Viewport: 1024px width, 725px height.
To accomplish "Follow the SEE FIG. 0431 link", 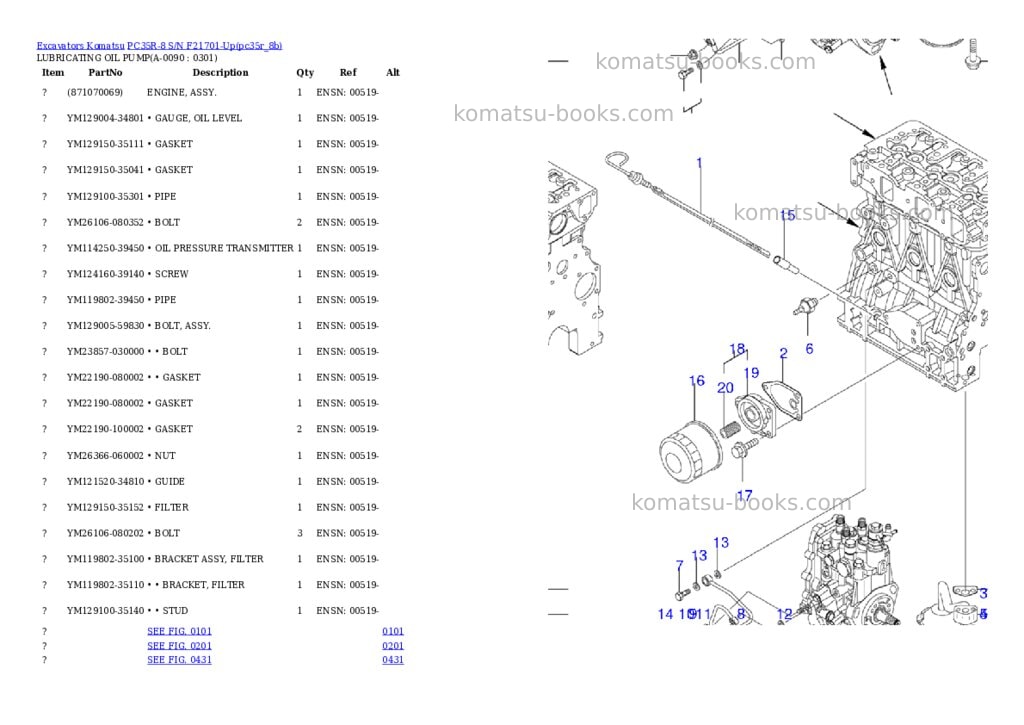I will (x=180, y=660).
